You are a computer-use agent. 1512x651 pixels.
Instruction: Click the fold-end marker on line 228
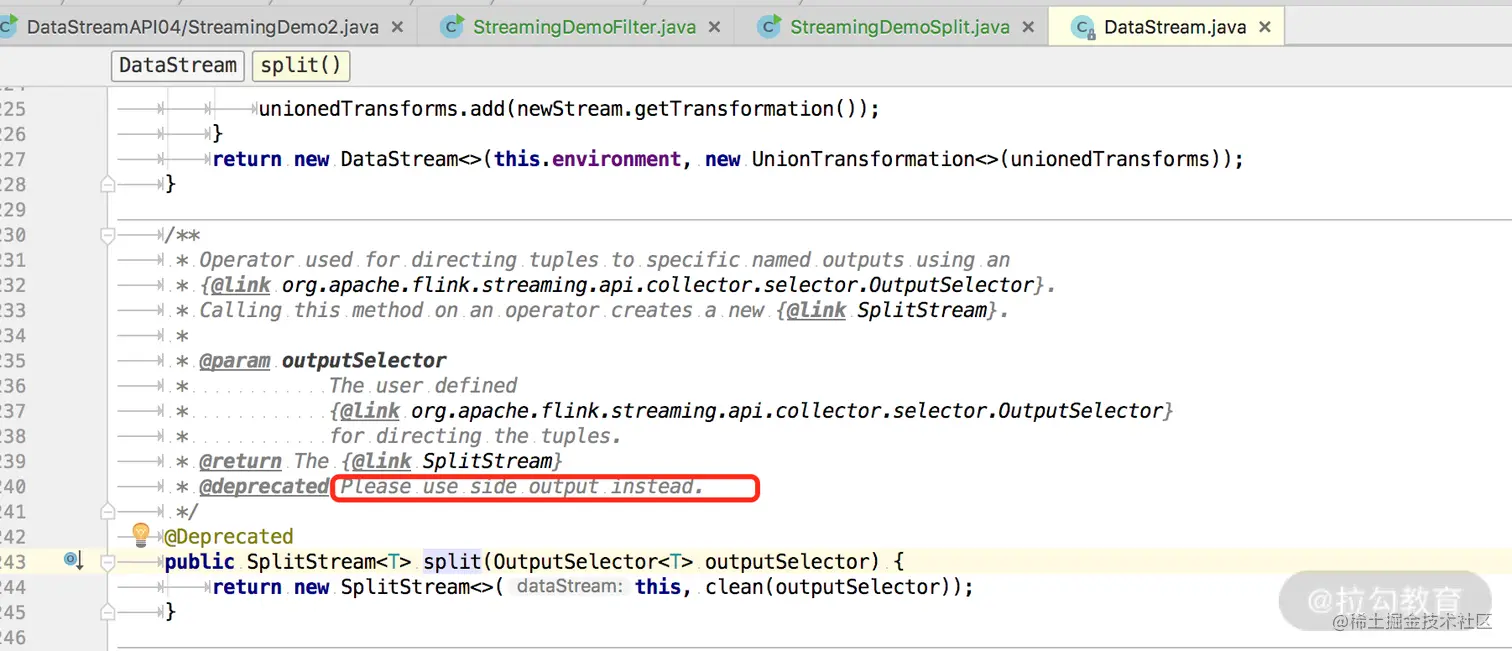[x=108, y=184]
